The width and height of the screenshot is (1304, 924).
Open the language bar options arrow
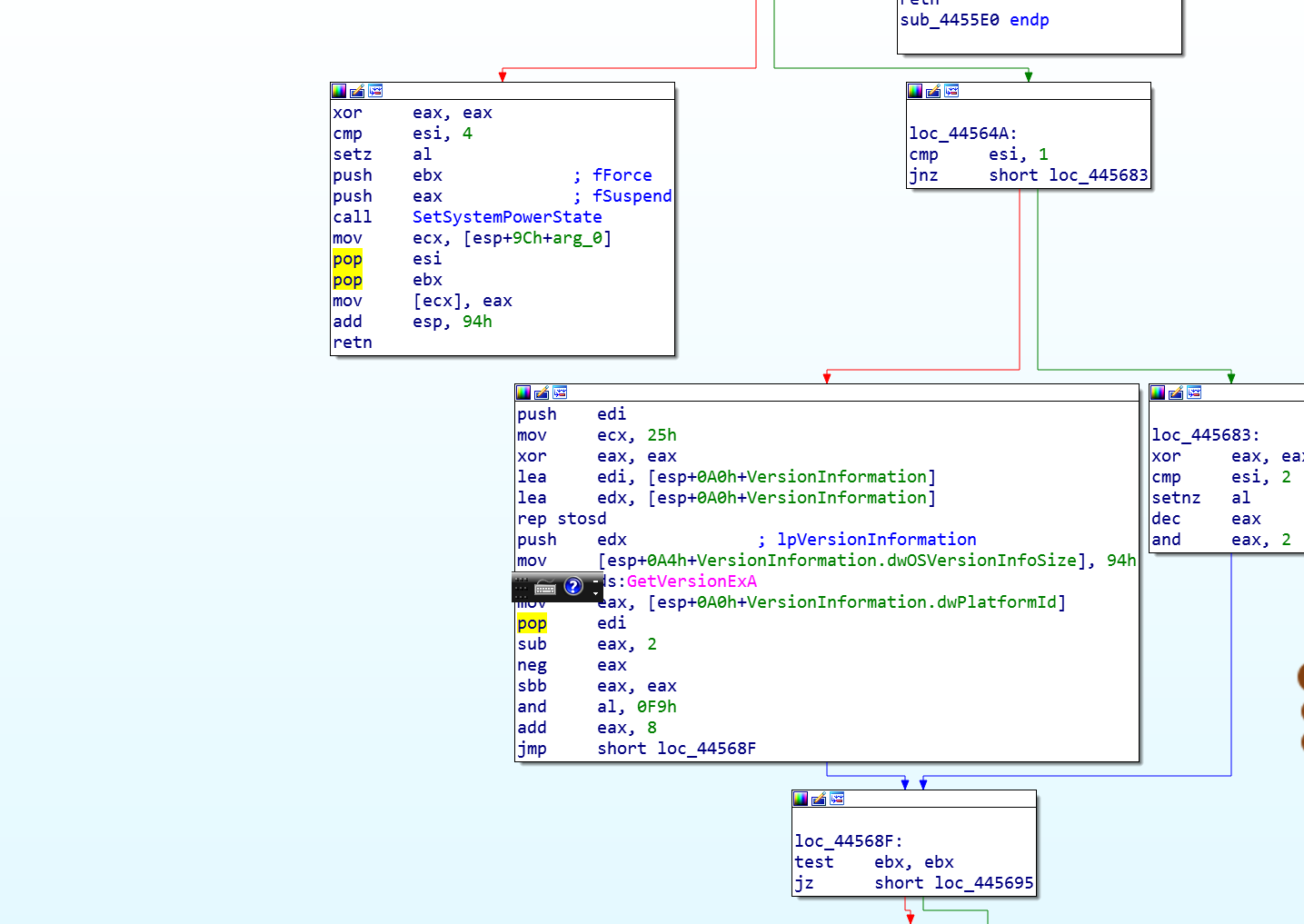596,593
